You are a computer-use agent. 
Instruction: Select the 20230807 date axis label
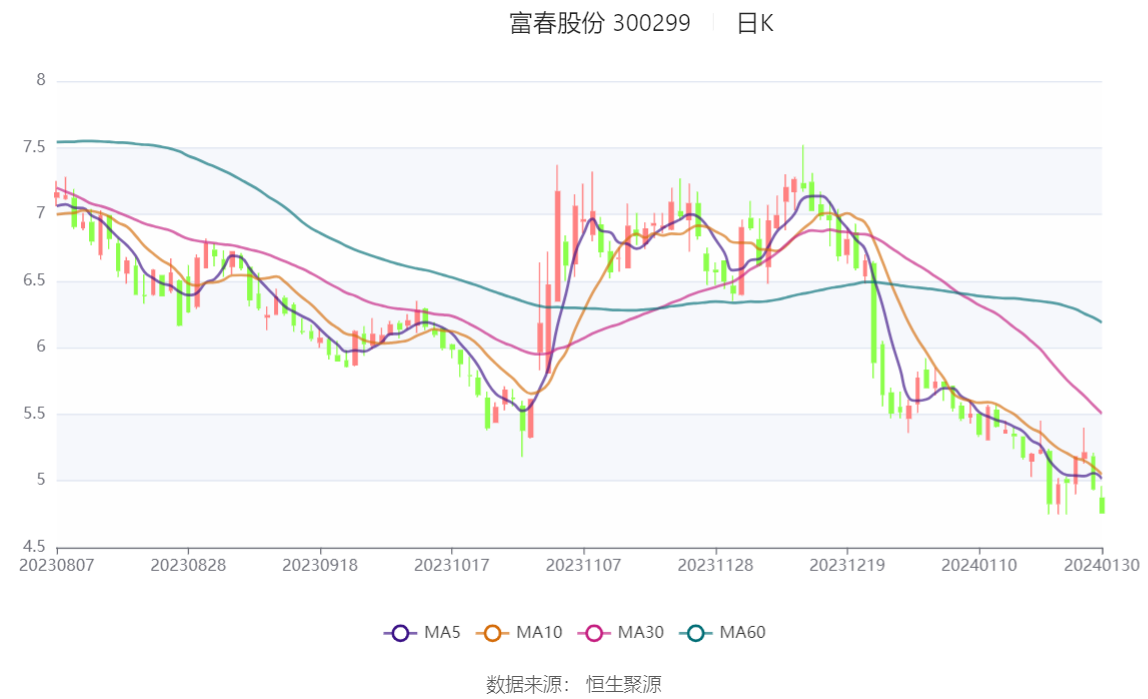coord(56,566)
